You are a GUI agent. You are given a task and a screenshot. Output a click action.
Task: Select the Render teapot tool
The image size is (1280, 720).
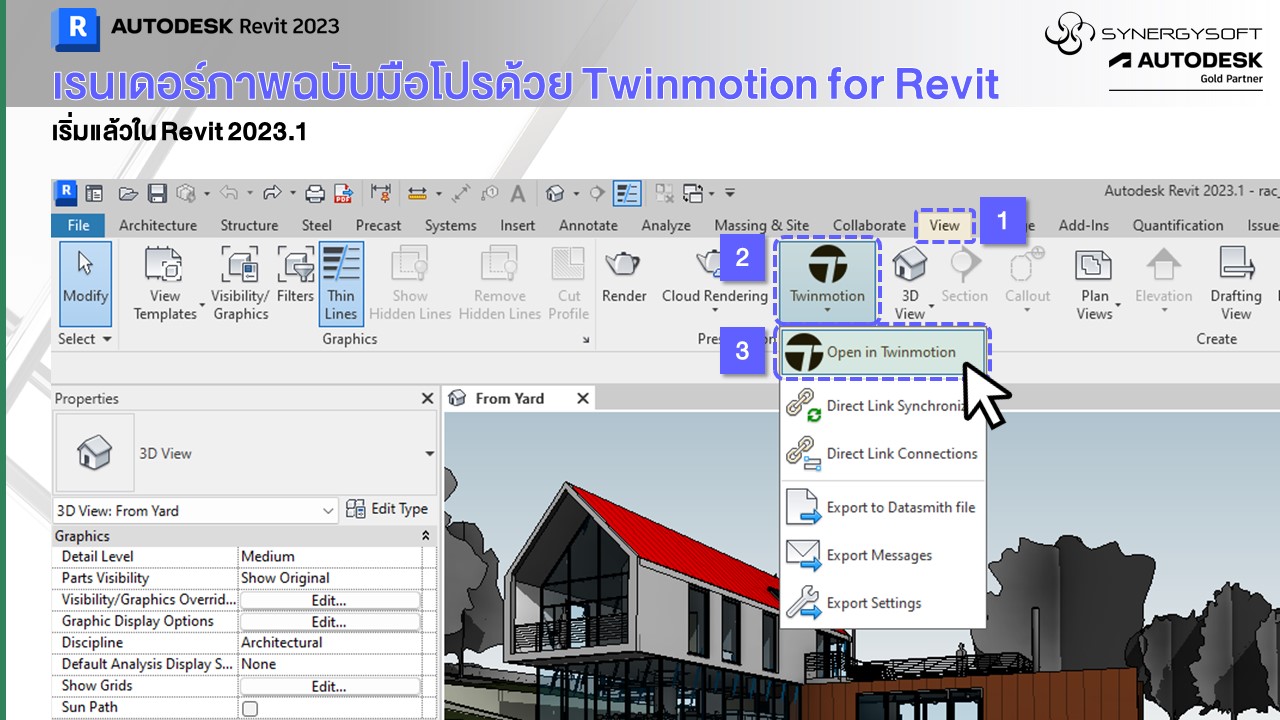[x=624, y=266]
